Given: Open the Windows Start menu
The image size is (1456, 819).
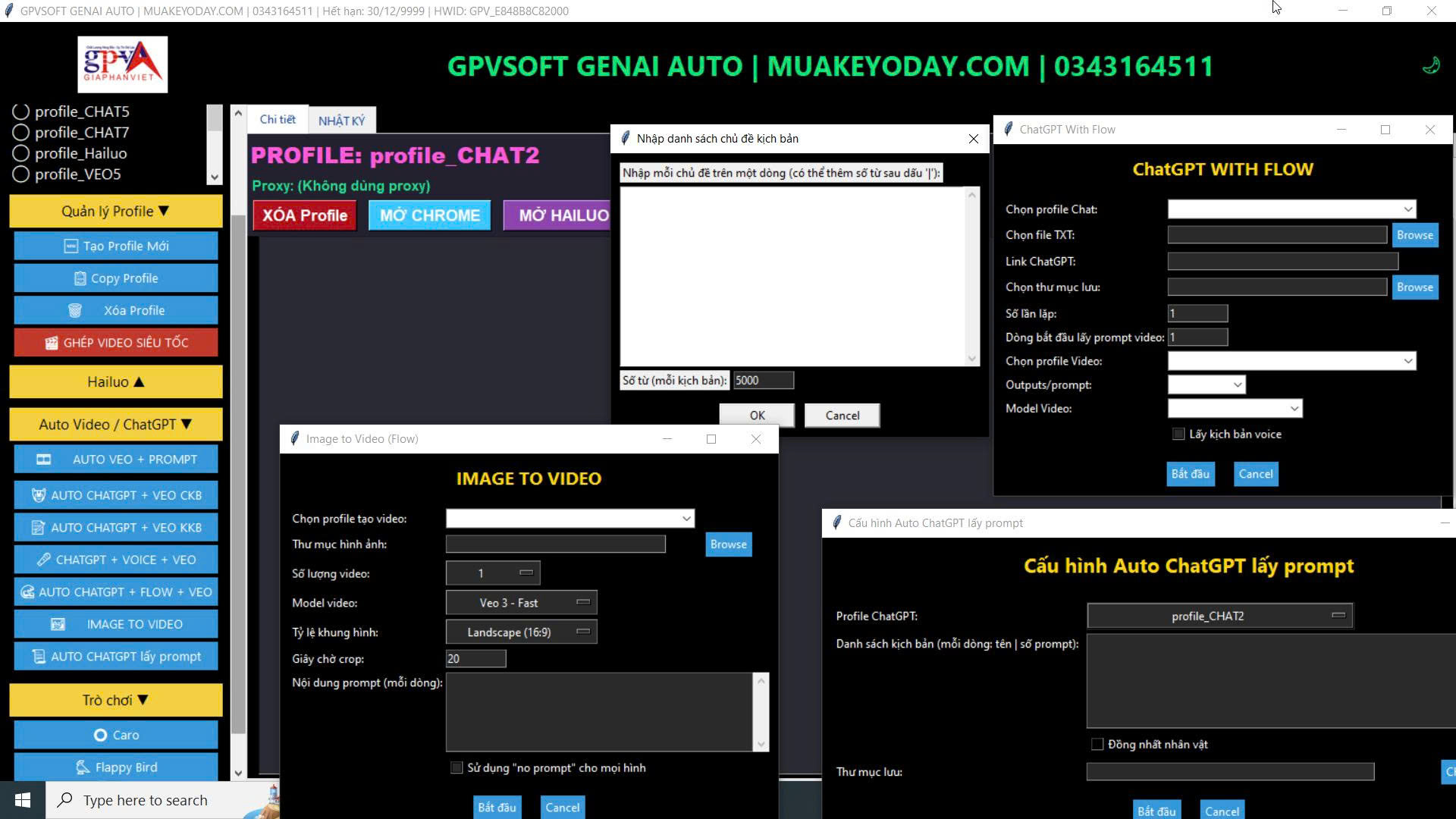Looking at the screenshot, I should click(x=22, y=800).
